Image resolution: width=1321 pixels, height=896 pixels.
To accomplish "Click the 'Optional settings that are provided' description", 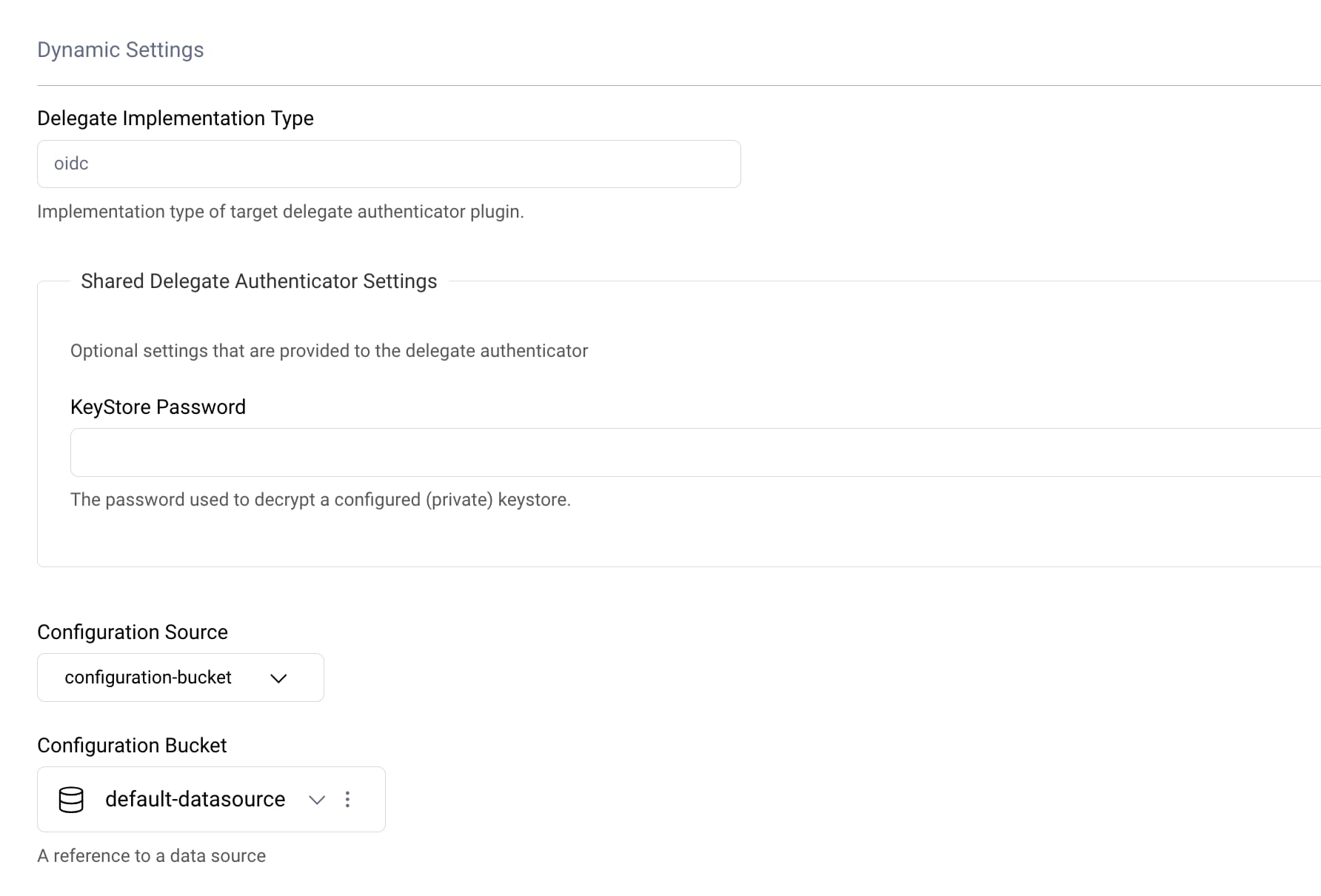I will coord(330,351).
